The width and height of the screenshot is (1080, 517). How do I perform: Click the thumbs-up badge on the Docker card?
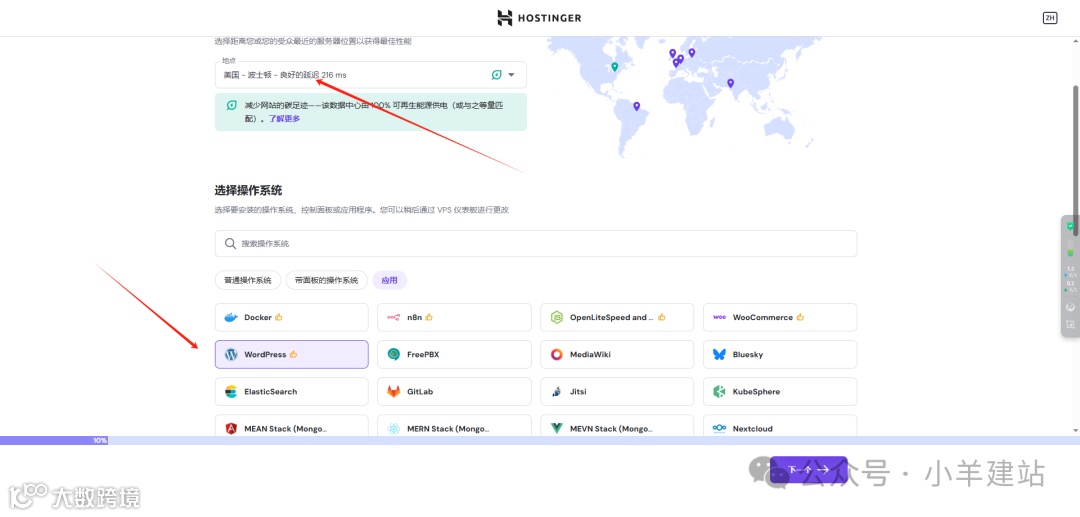coord(279,317)
